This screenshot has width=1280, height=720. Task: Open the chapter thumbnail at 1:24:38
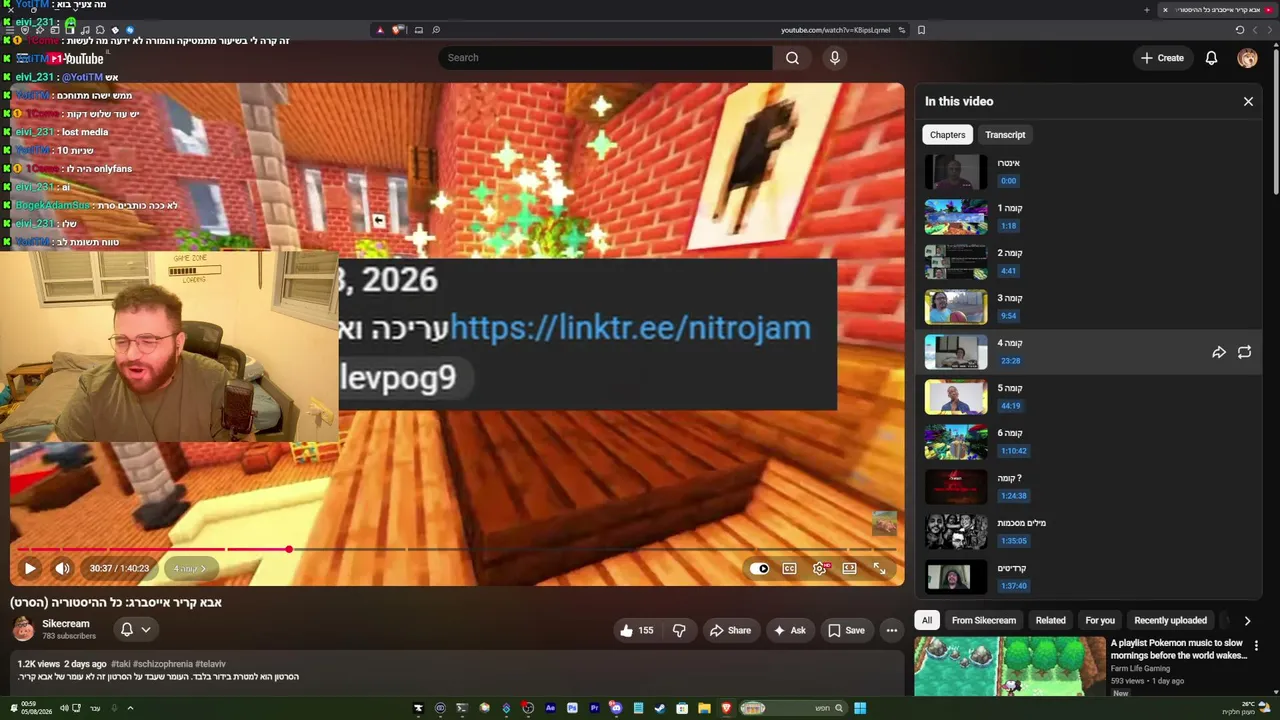956,487
